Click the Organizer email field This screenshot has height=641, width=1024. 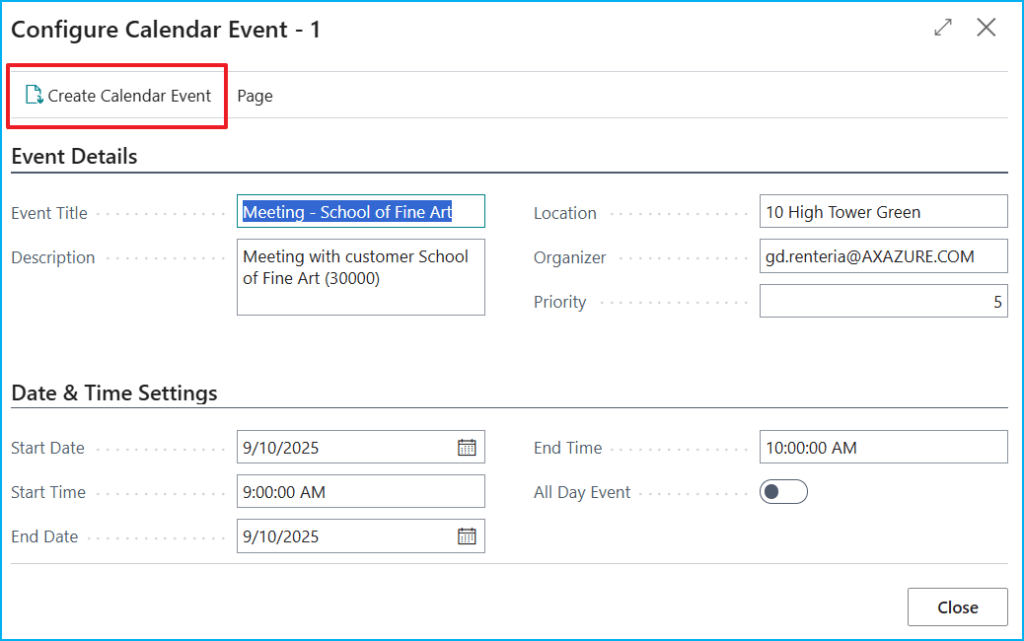tap(882, 257)
